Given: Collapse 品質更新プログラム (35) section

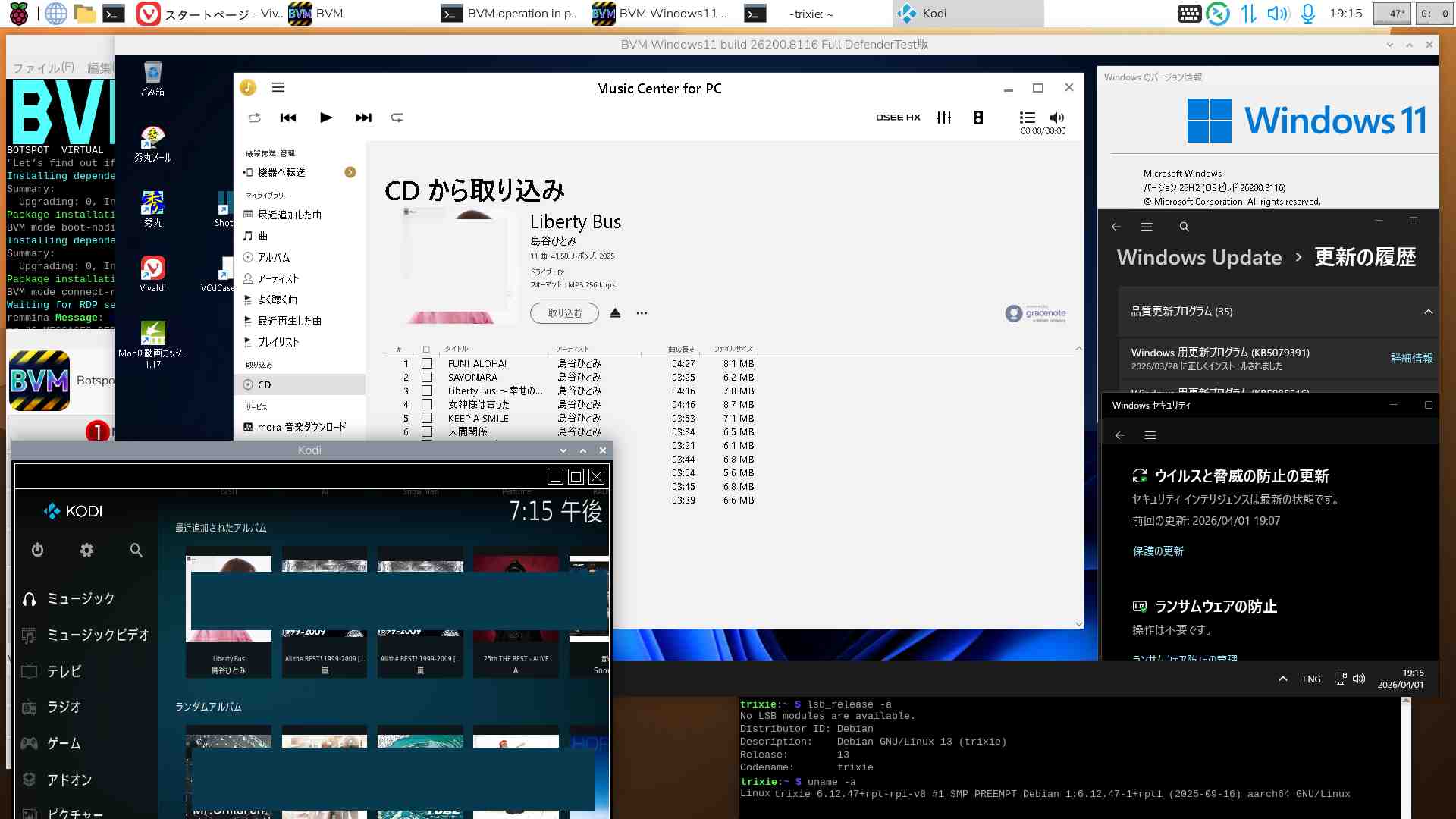Looking at the screenshot, I should [1428, 312].
